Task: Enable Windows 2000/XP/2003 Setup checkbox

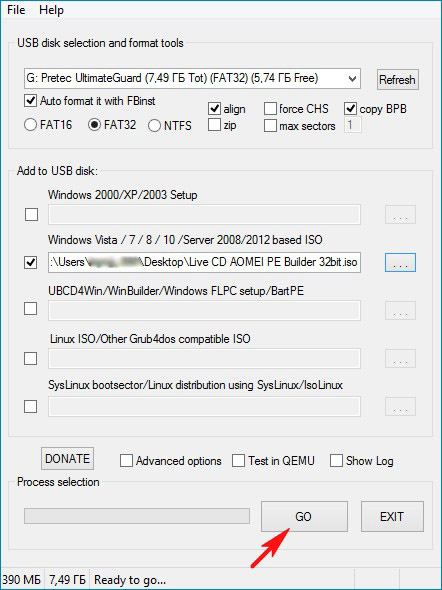Action: 31,215
